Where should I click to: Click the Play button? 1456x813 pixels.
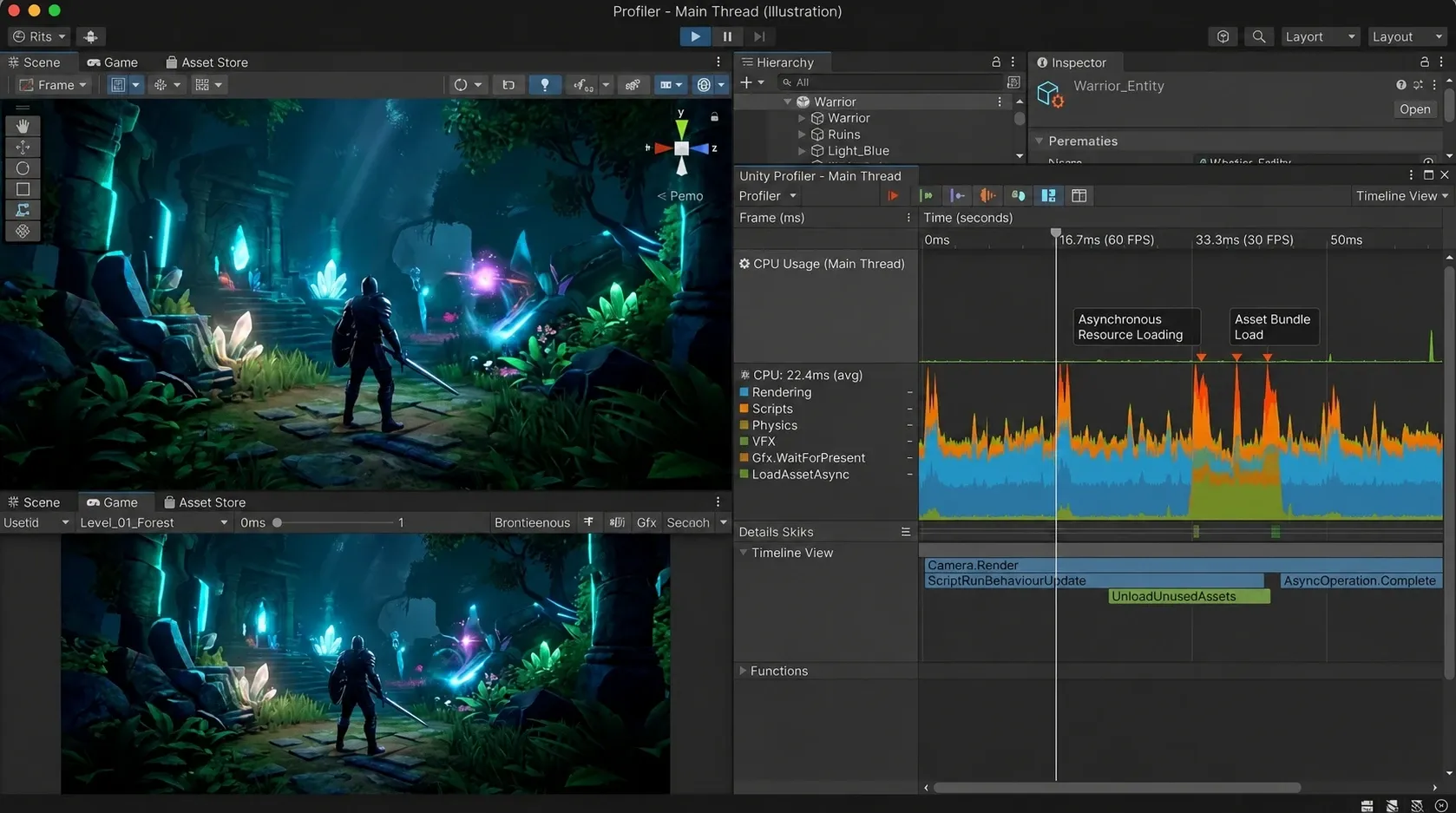tap(695, 36)
